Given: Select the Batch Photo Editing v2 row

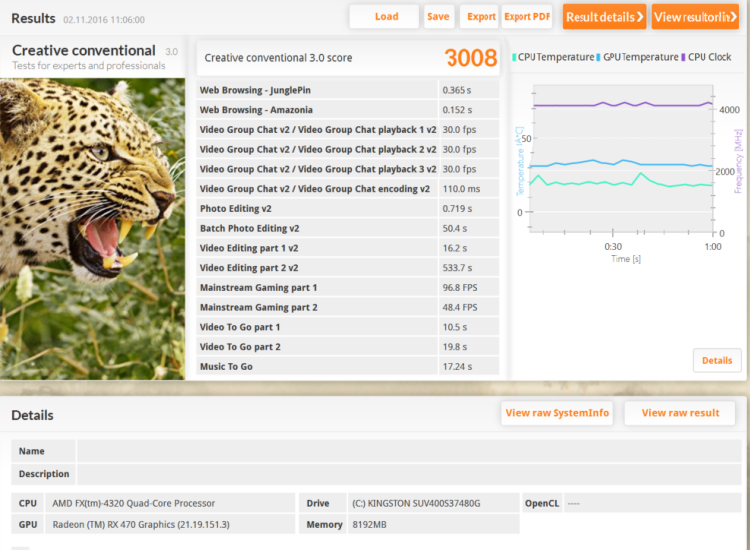Looking at the screenshot, I should point(348,229).
